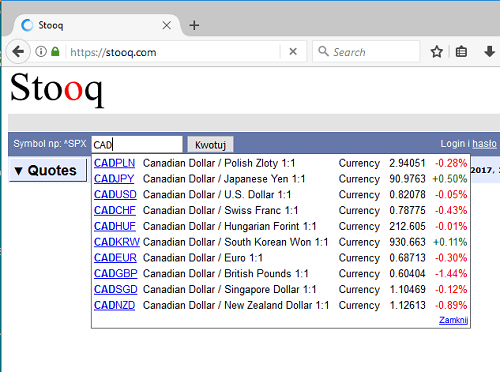The width and height of the screenshot is (500, 372).
Task: Click the green padlock security icon
Action: [55, 52]
